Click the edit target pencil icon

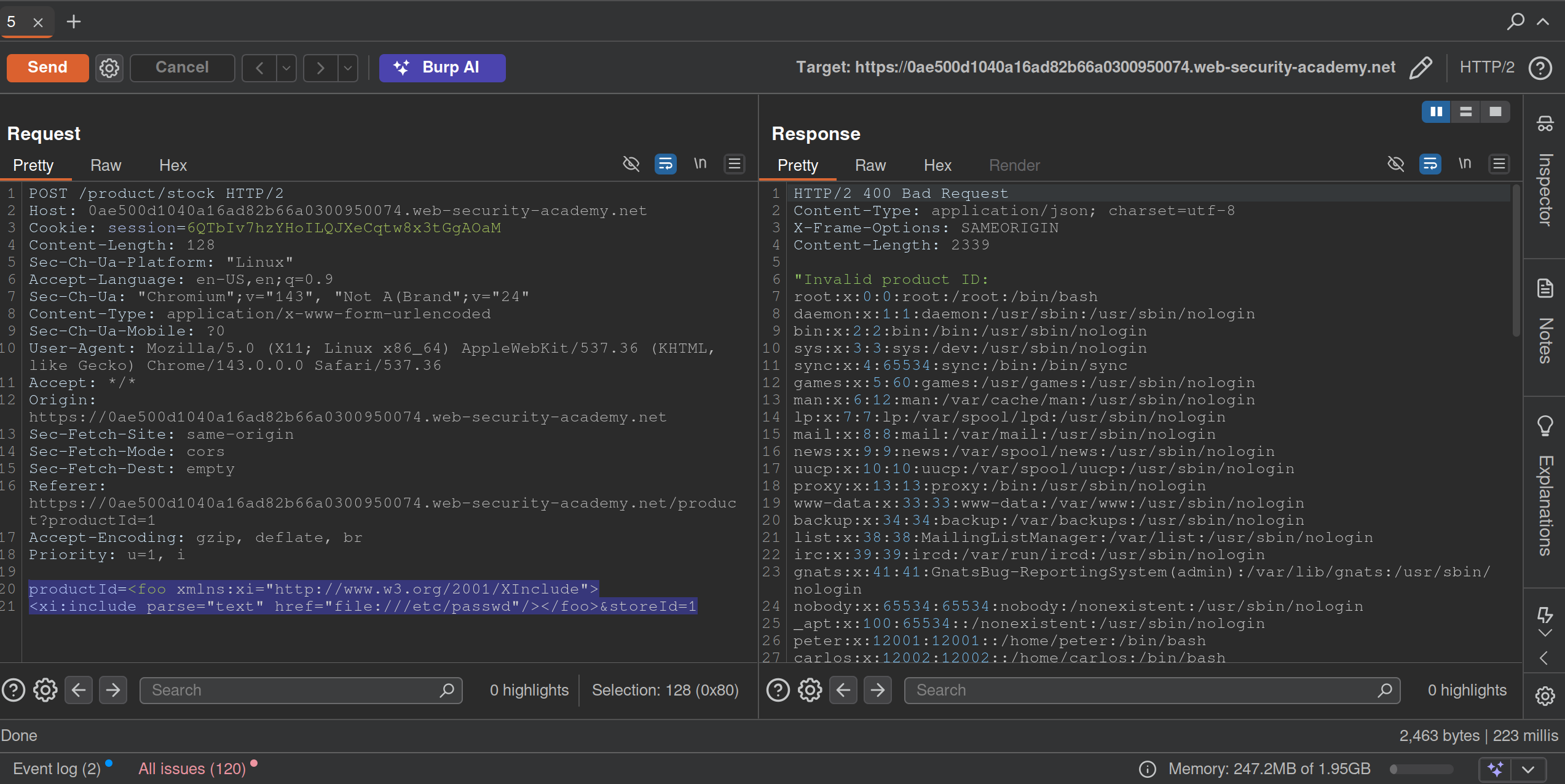[1421, 68]
